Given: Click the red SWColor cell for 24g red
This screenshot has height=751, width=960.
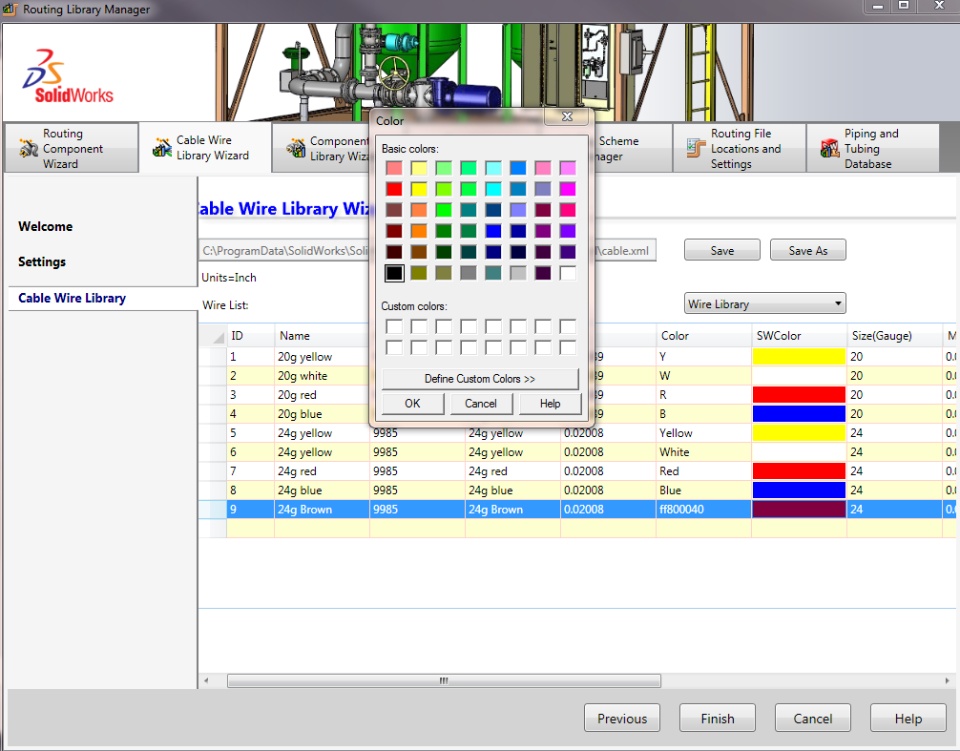Looking at the screenshot, I should pos(799,471).
